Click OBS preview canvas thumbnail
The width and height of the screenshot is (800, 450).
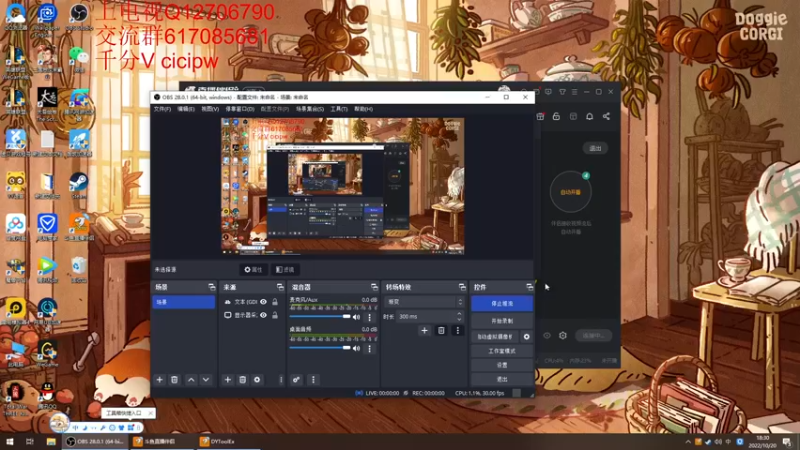pyautogui.click(x=342, y=186)
